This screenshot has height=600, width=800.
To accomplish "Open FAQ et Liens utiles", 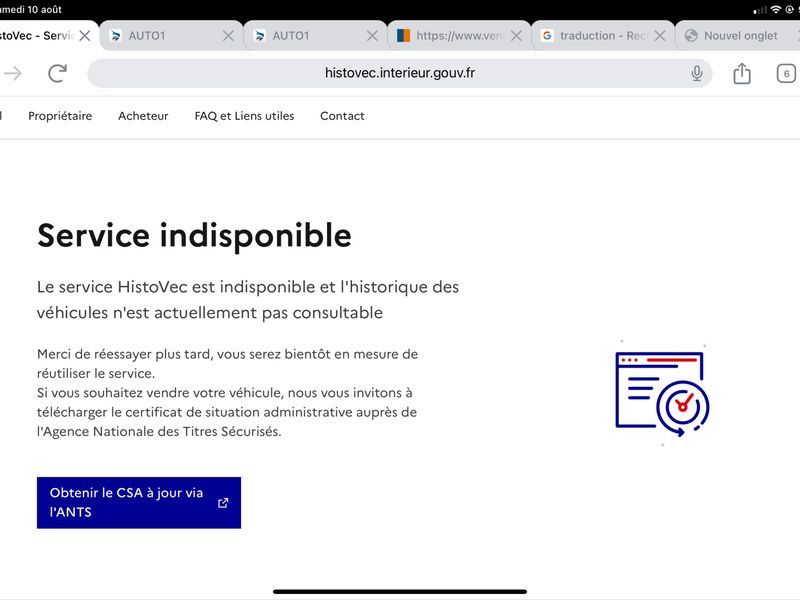I will [x=244, y=116].
